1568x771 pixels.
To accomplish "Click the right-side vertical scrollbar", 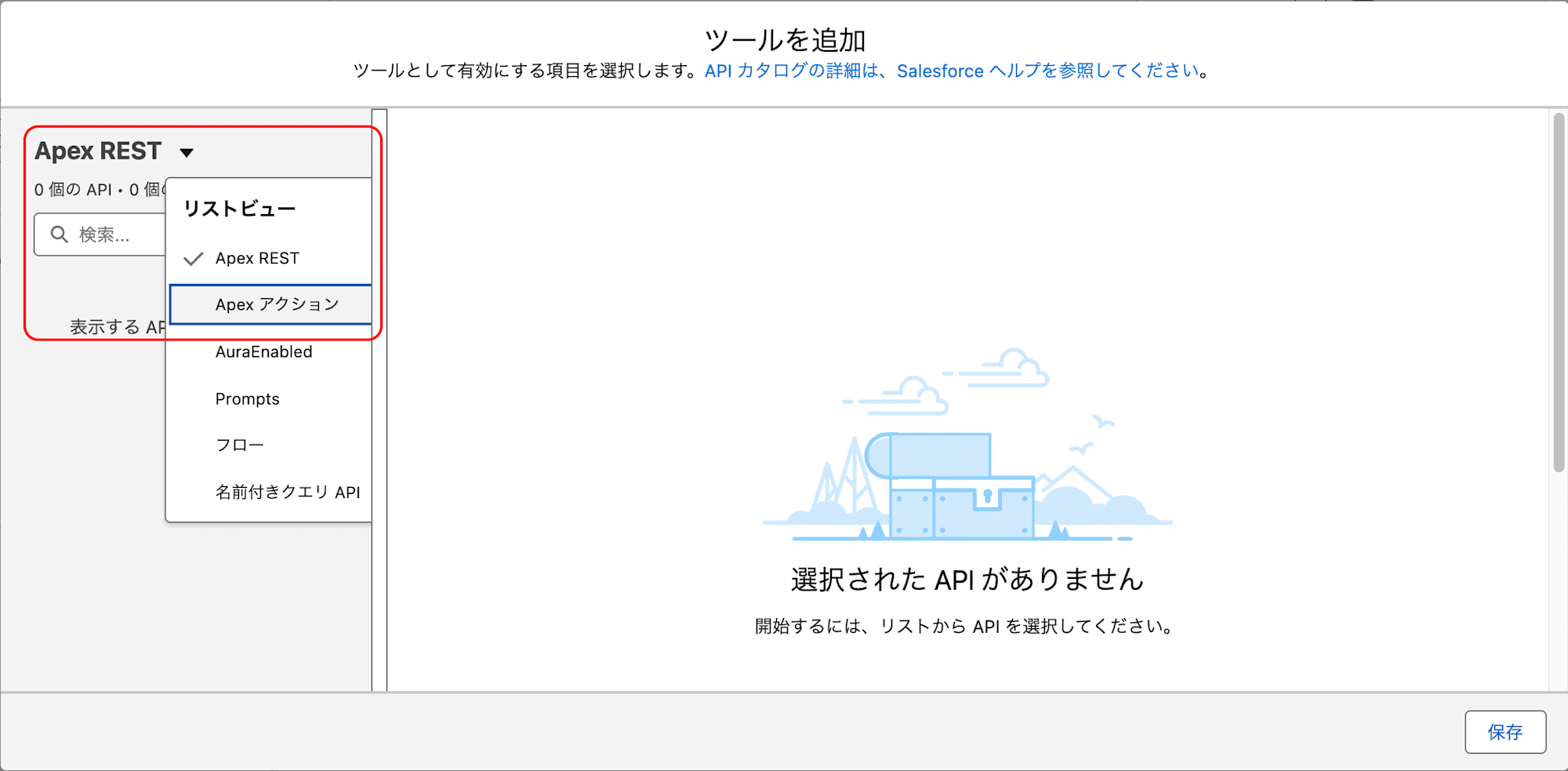I will (x=1559, y=292).
